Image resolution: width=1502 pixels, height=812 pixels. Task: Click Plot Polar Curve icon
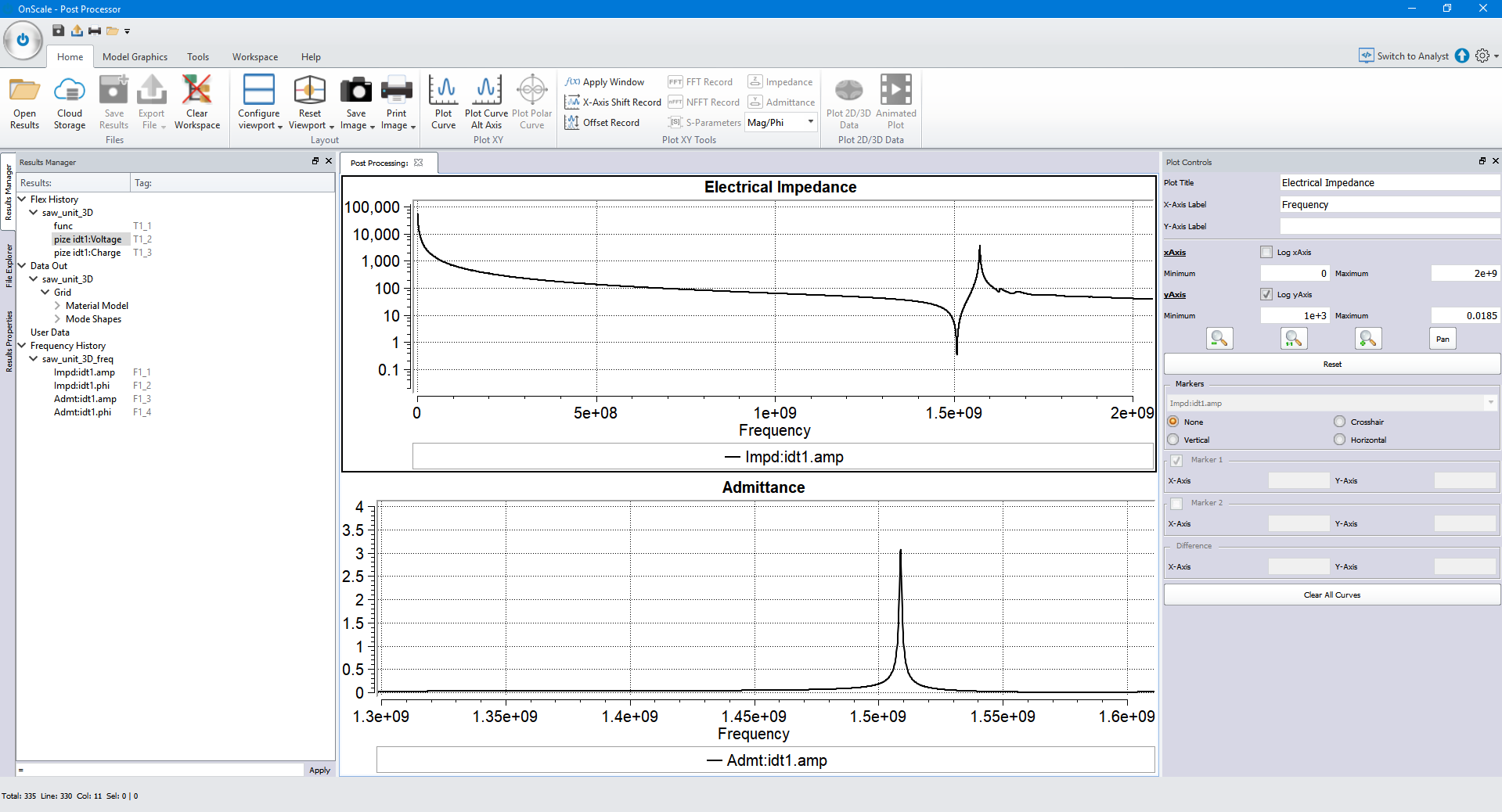531,89
